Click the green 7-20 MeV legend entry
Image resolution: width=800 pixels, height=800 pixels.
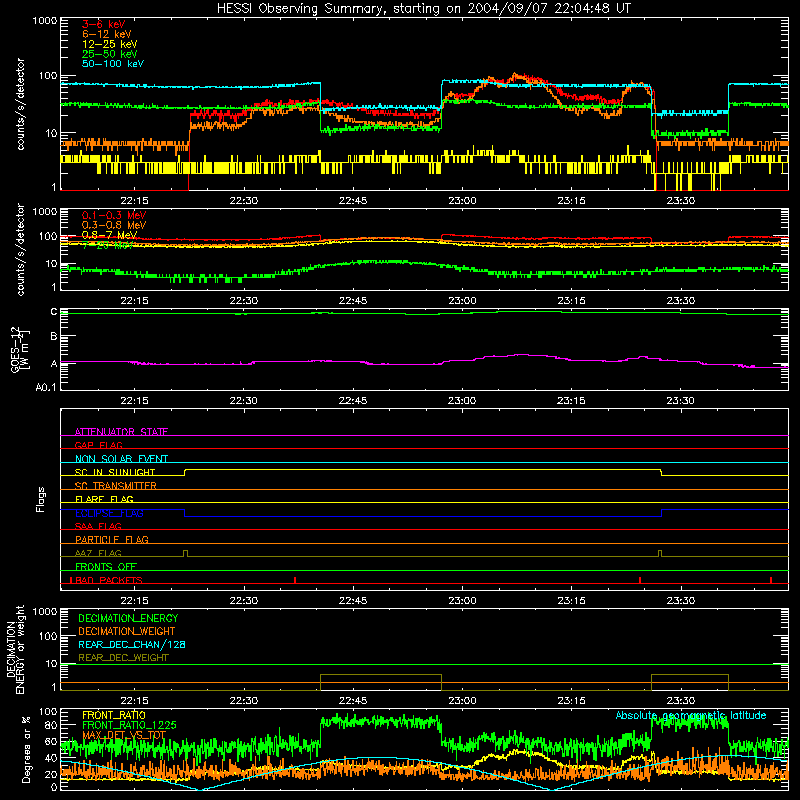tap(108, 245)
